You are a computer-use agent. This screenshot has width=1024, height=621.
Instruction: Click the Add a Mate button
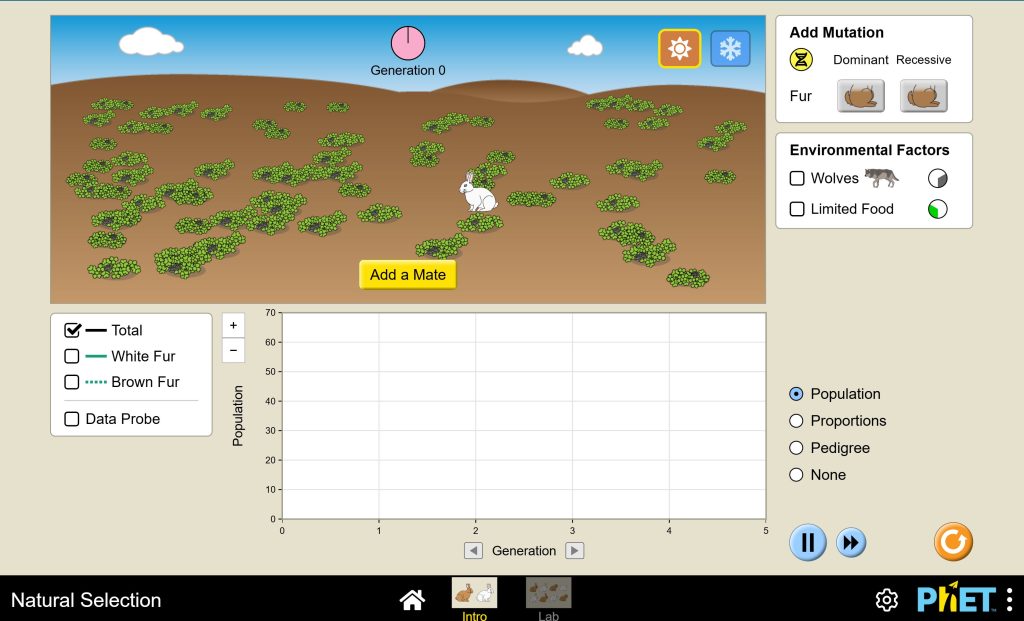pyautogui.click(x=408, y=275)
